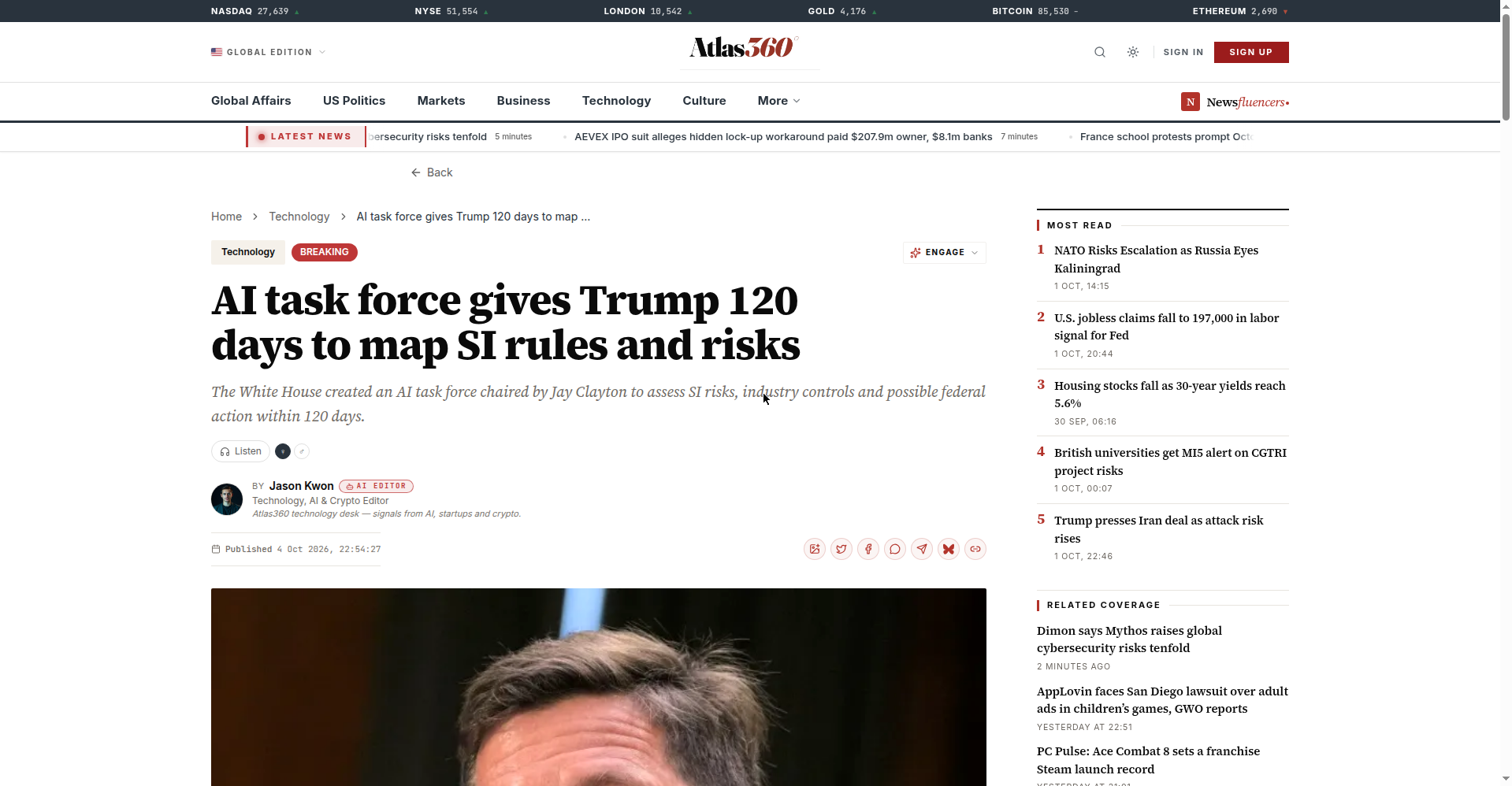Go to the Business section
This screenshot has height=786, width=1512.
tap(523, 101)
